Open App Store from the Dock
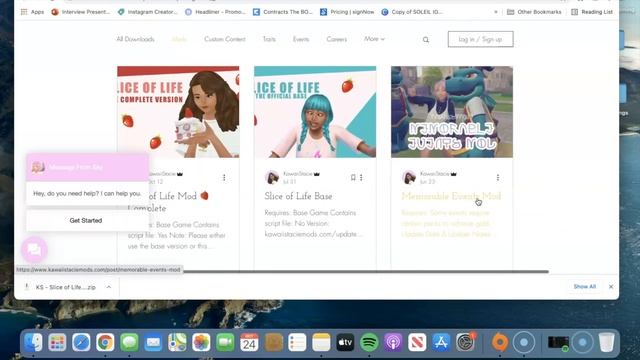Viewport: 640px width, 360px height. pyautogui.click(x=441, y=342)
